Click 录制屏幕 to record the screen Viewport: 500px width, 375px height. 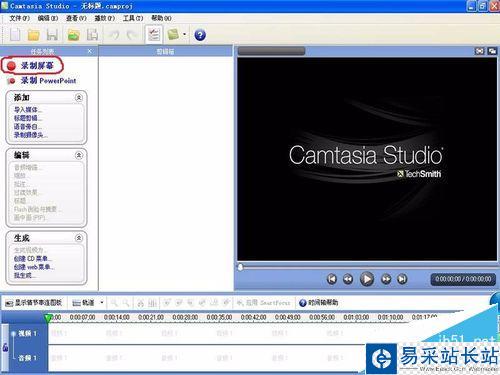[37, 66]
